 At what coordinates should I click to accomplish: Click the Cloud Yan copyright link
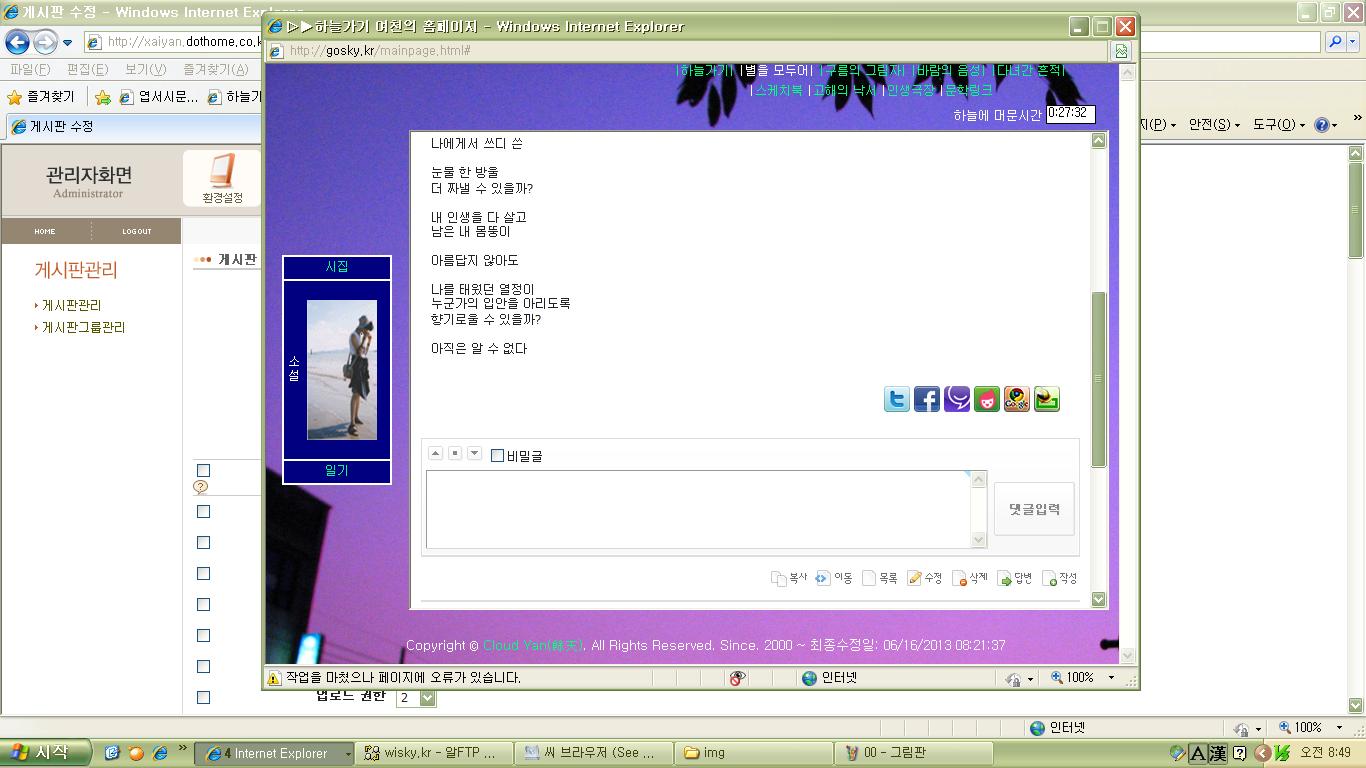(532, 646)
